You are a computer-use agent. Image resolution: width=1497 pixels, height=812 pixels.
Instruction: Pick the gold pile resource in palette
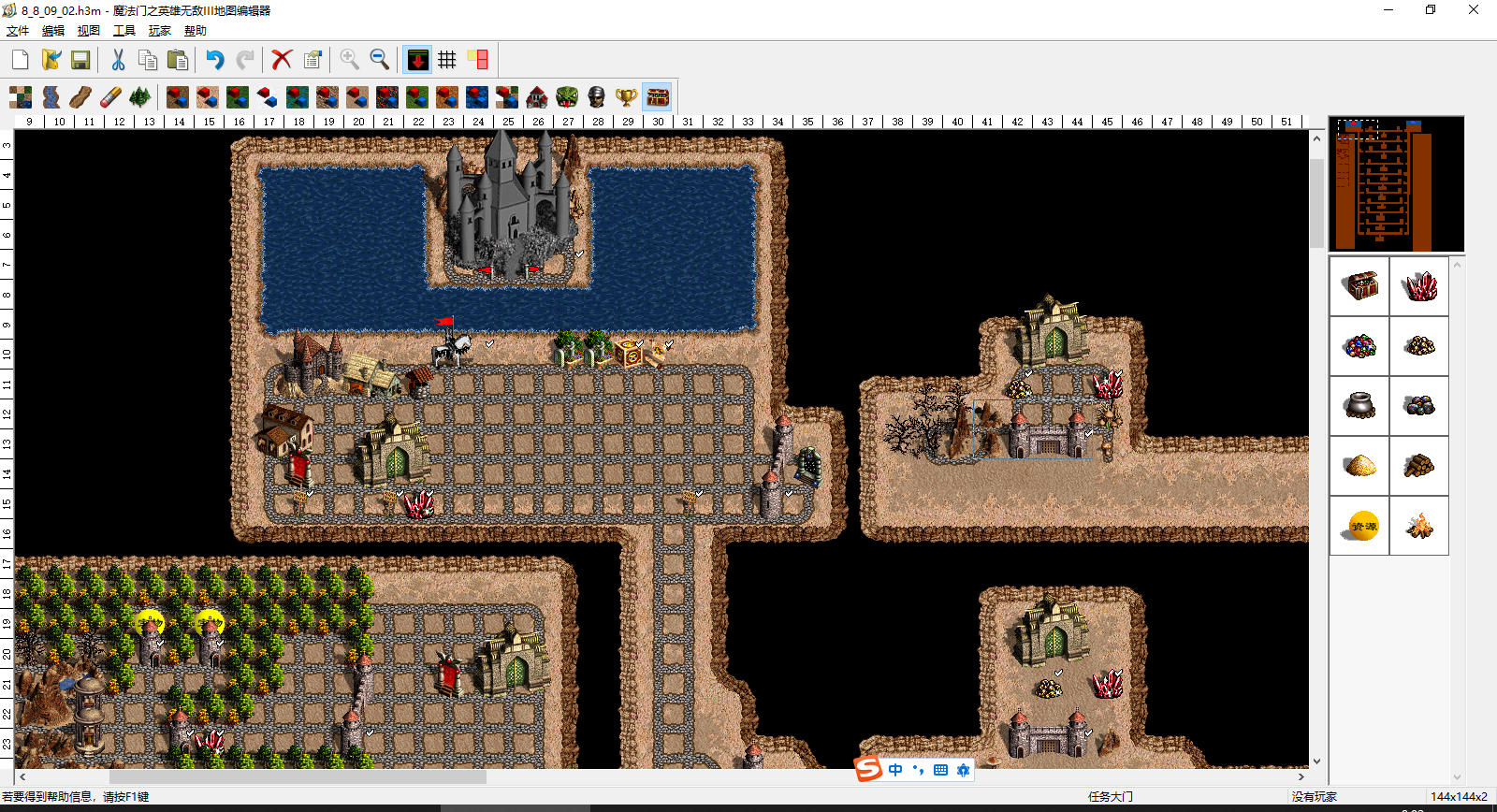click(1419, 346)
